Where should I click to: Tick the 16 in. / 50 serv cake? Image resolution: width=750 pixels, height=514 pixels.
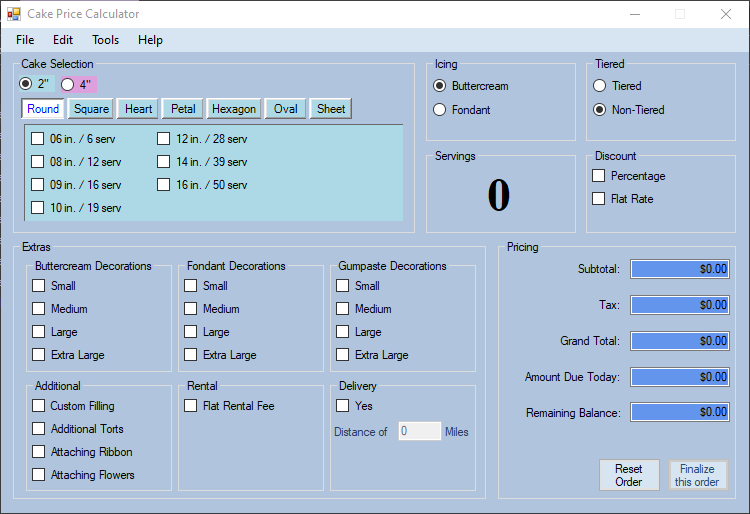pyautogui.click(x=164, y=185)
